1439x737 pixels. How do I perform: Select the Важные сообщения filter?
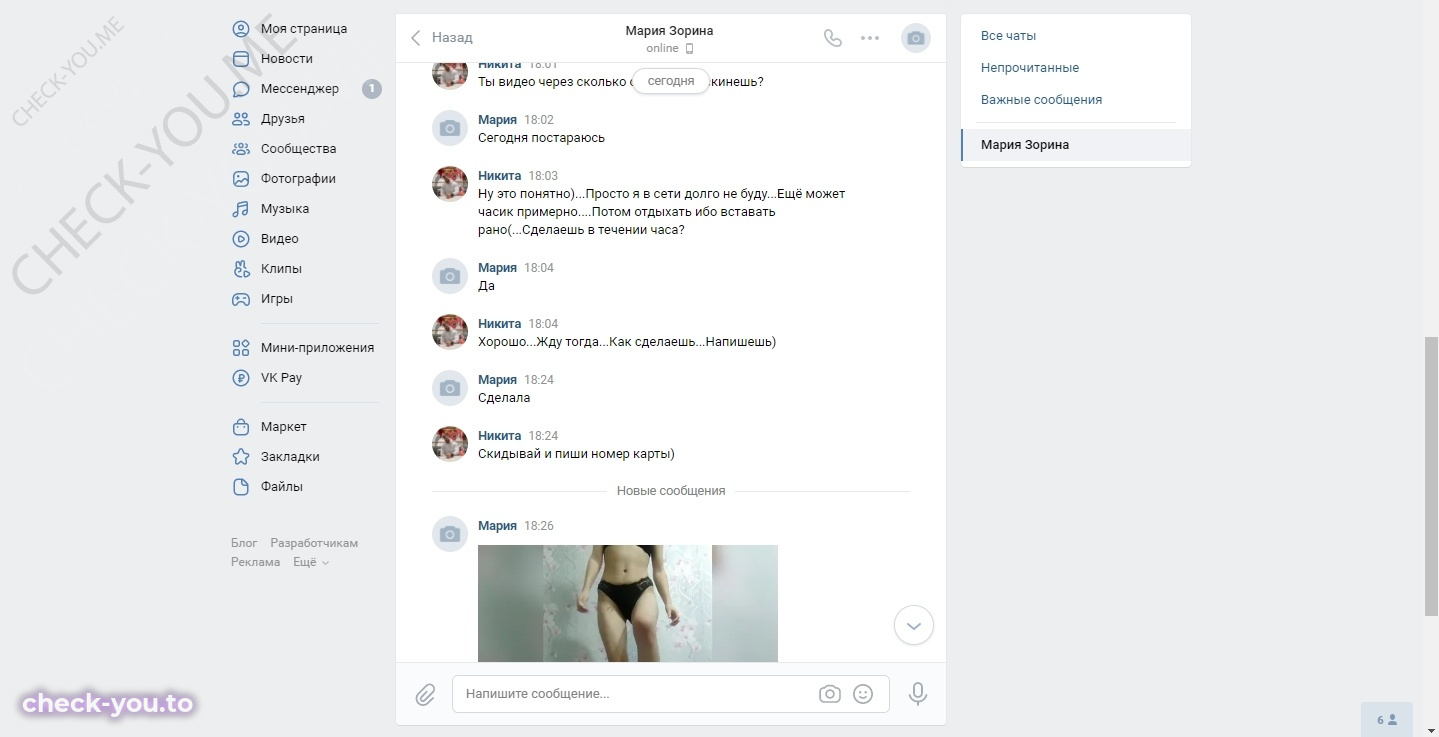click(x=1041, y=100)
